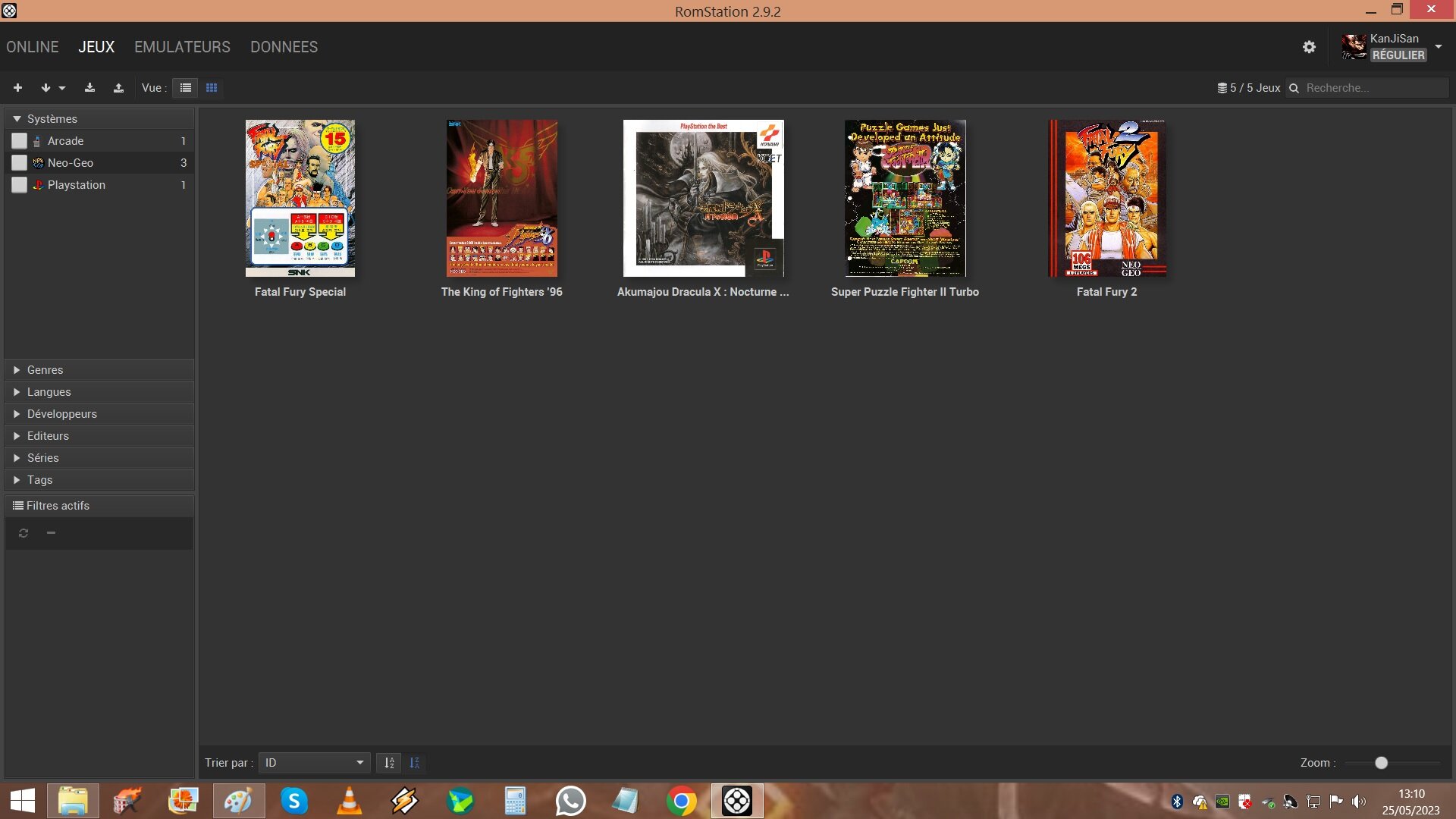Click the 'Fatal Fury Special' title text
Image resolution: width=1456 pixels, height=819 pixels.
click(300, 292)
